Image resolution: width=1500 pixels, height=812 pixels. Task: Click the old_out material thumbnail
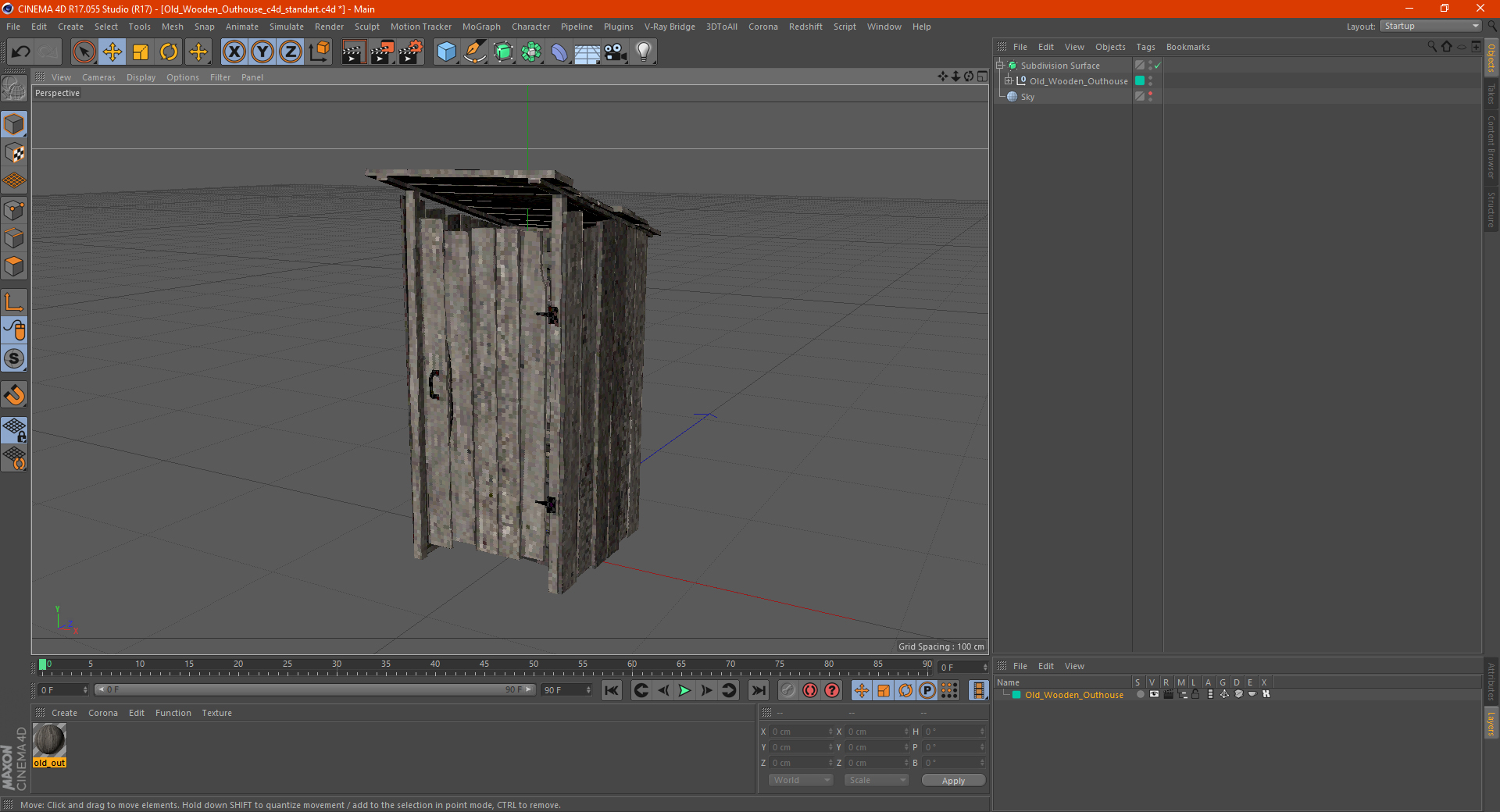tap(49, 739)
